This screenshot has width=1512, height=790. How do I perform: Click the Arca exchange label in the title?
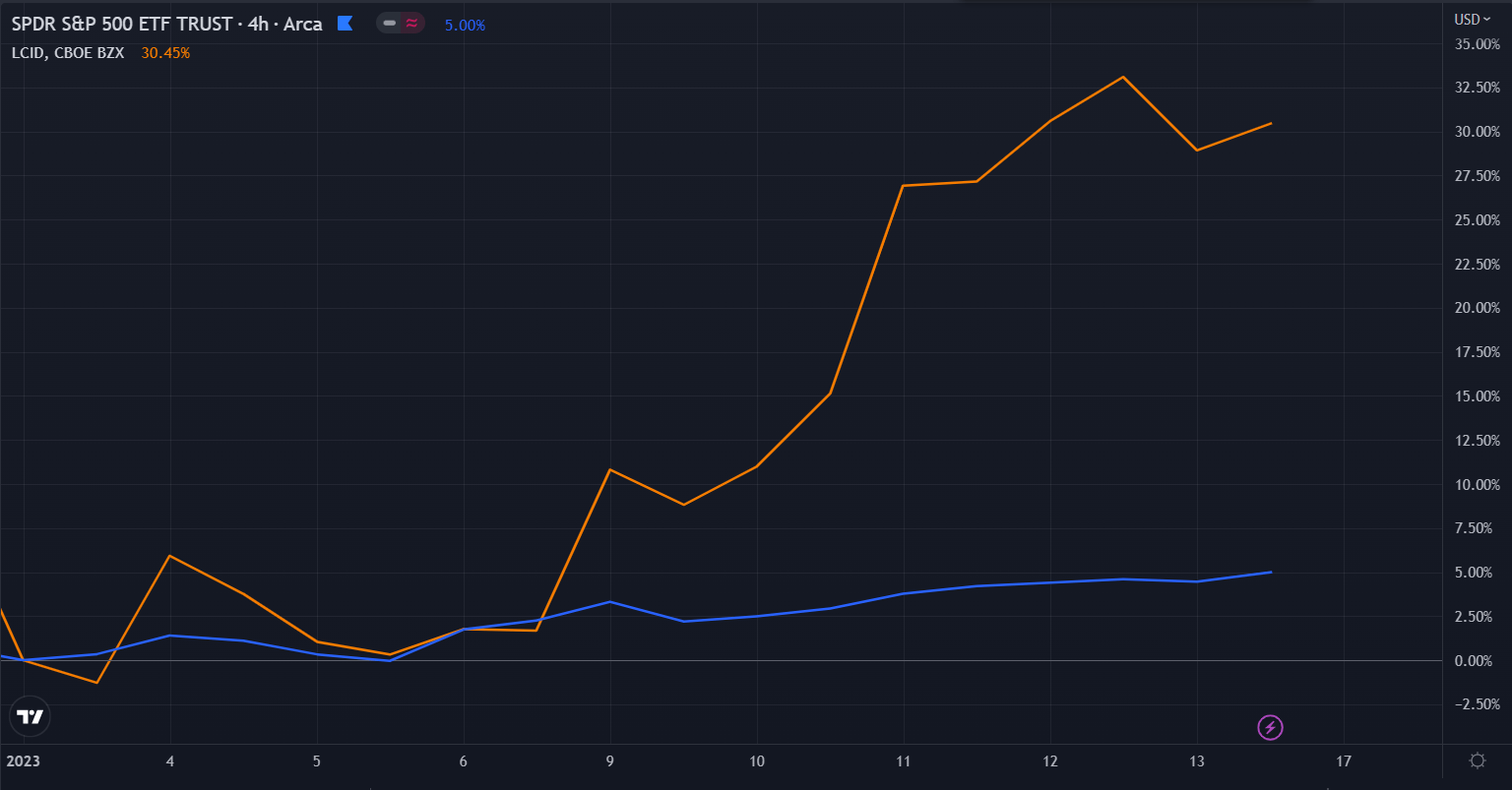(x=303, y=24)
